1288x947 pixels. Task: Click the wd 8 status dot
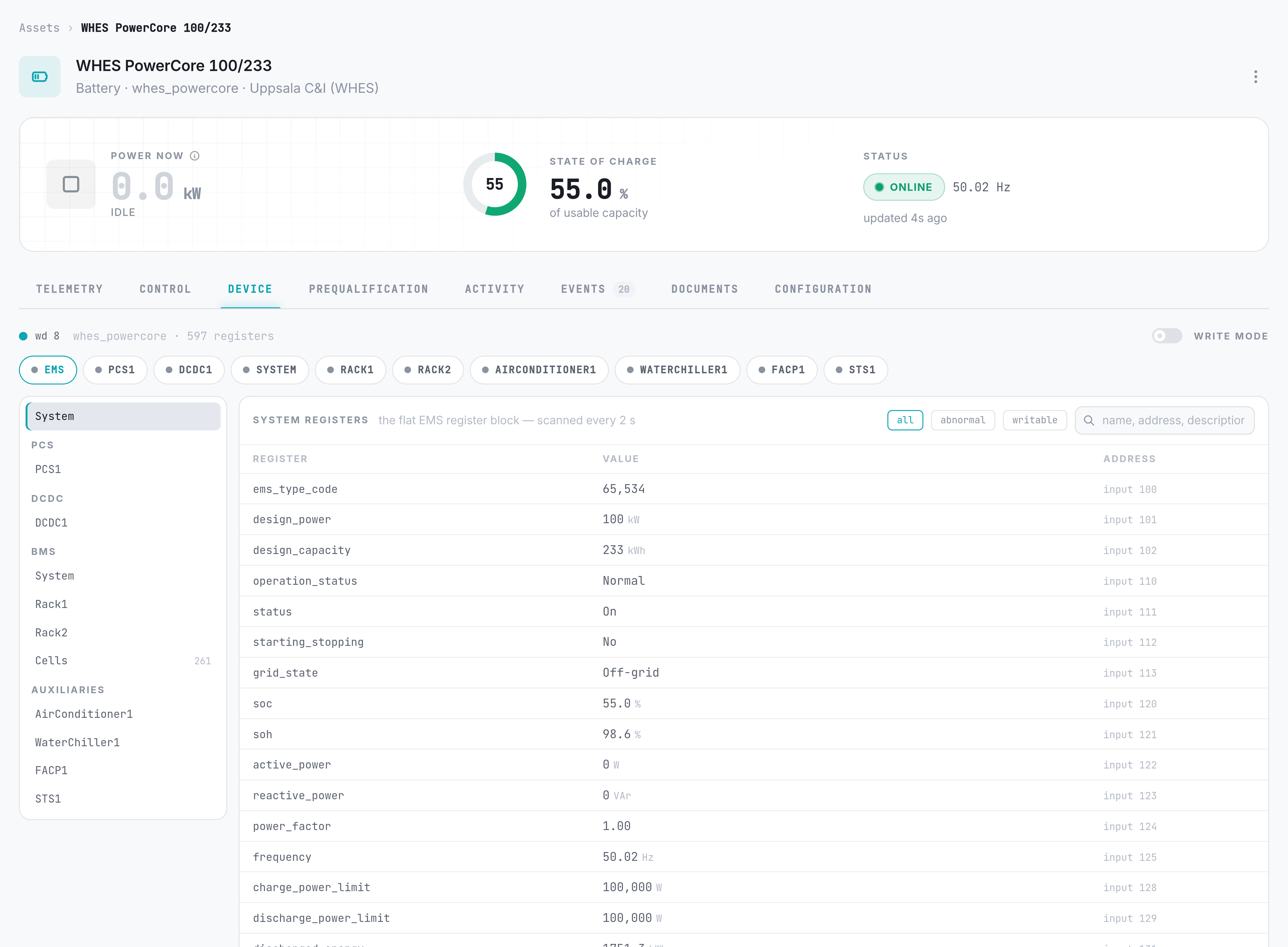point(23,336)
